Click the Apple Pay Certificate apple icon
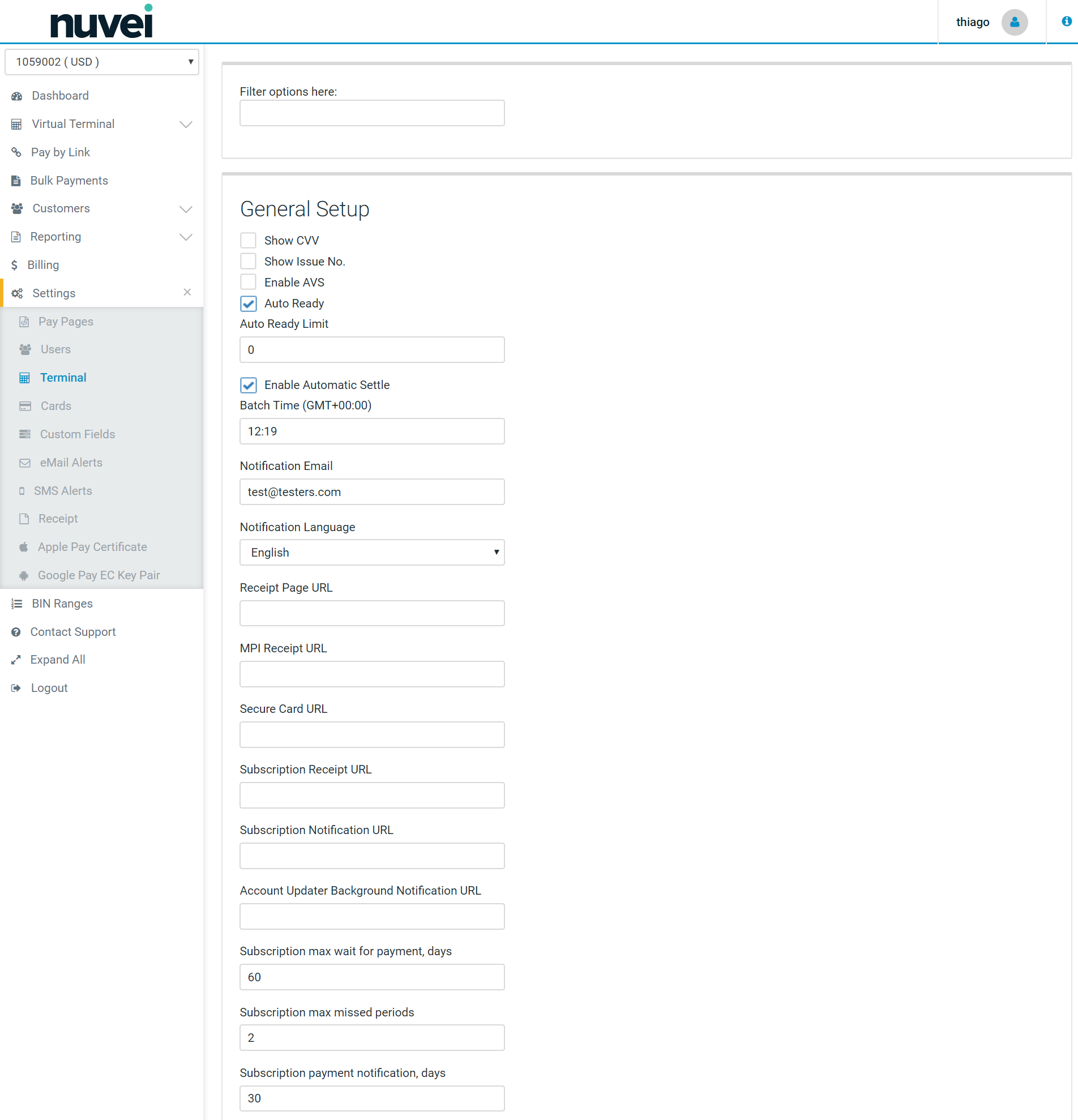Image resolution: width=1078 pixels, height=1120 pixels. click(x=23, y=548)
